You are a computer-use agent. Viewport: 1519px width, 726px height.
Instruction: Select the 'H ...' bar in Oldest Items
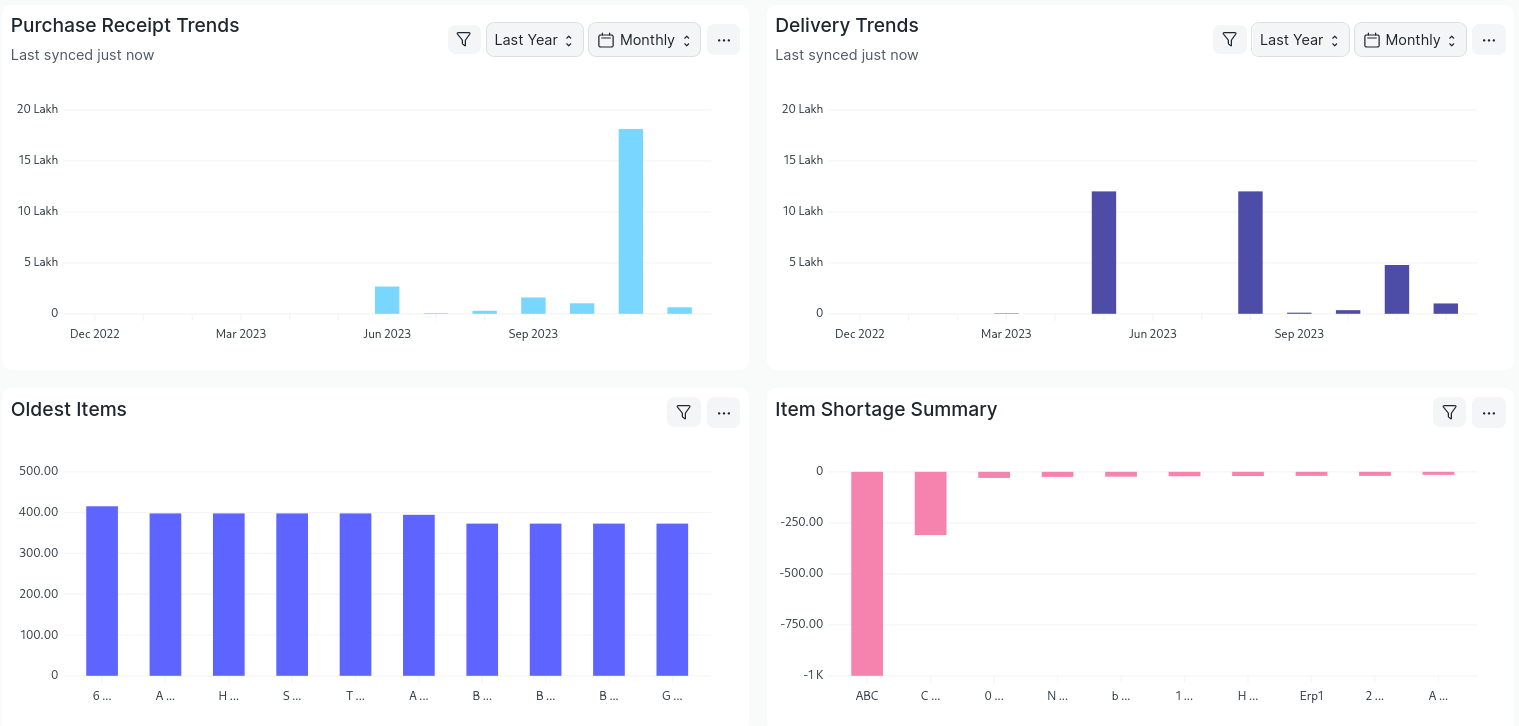229,595
